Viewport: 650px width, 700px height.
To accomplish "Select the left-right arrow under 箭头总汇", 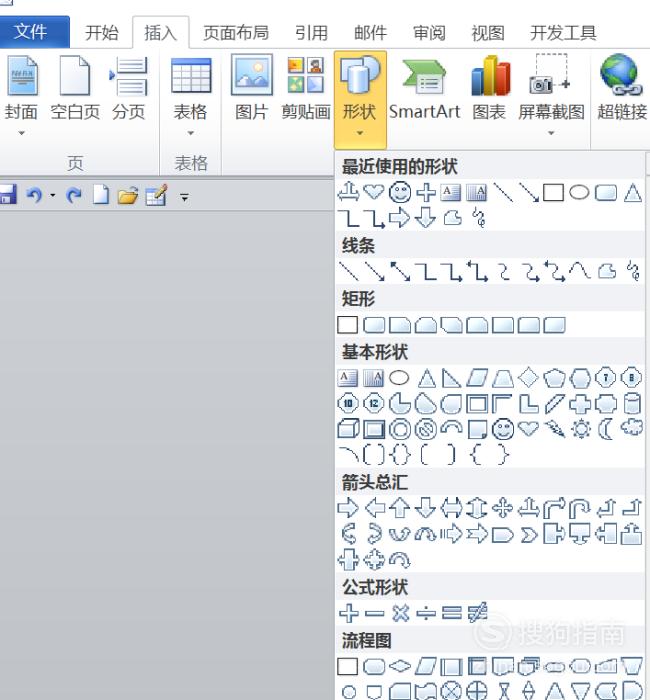I will [451, 508].
